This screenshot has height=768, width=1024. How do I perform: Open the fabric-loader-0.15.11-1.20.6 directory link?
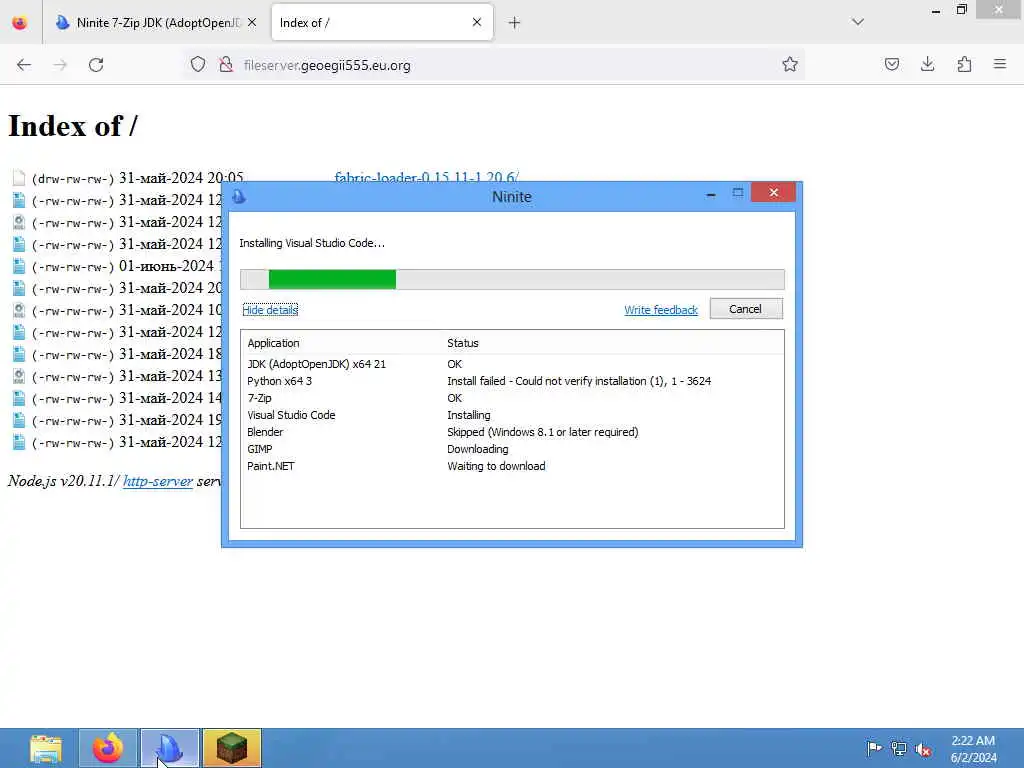pyautogui.click(x=426, y=176)
